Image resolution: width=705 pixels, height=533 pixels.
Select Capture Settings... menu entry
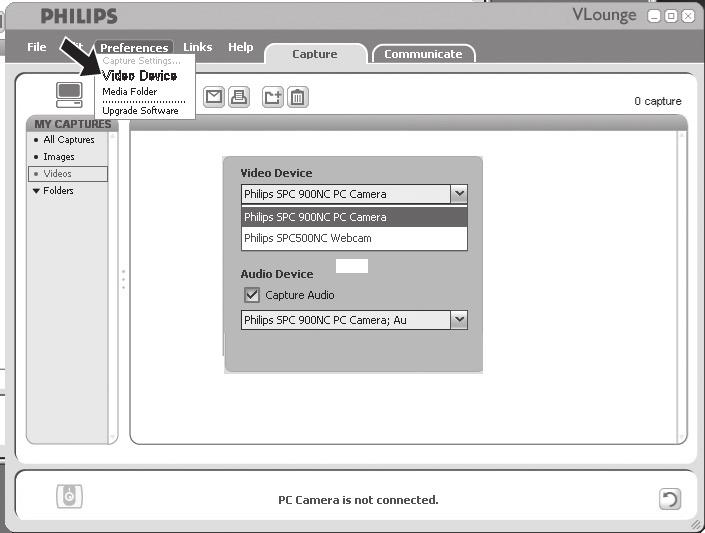142,61
